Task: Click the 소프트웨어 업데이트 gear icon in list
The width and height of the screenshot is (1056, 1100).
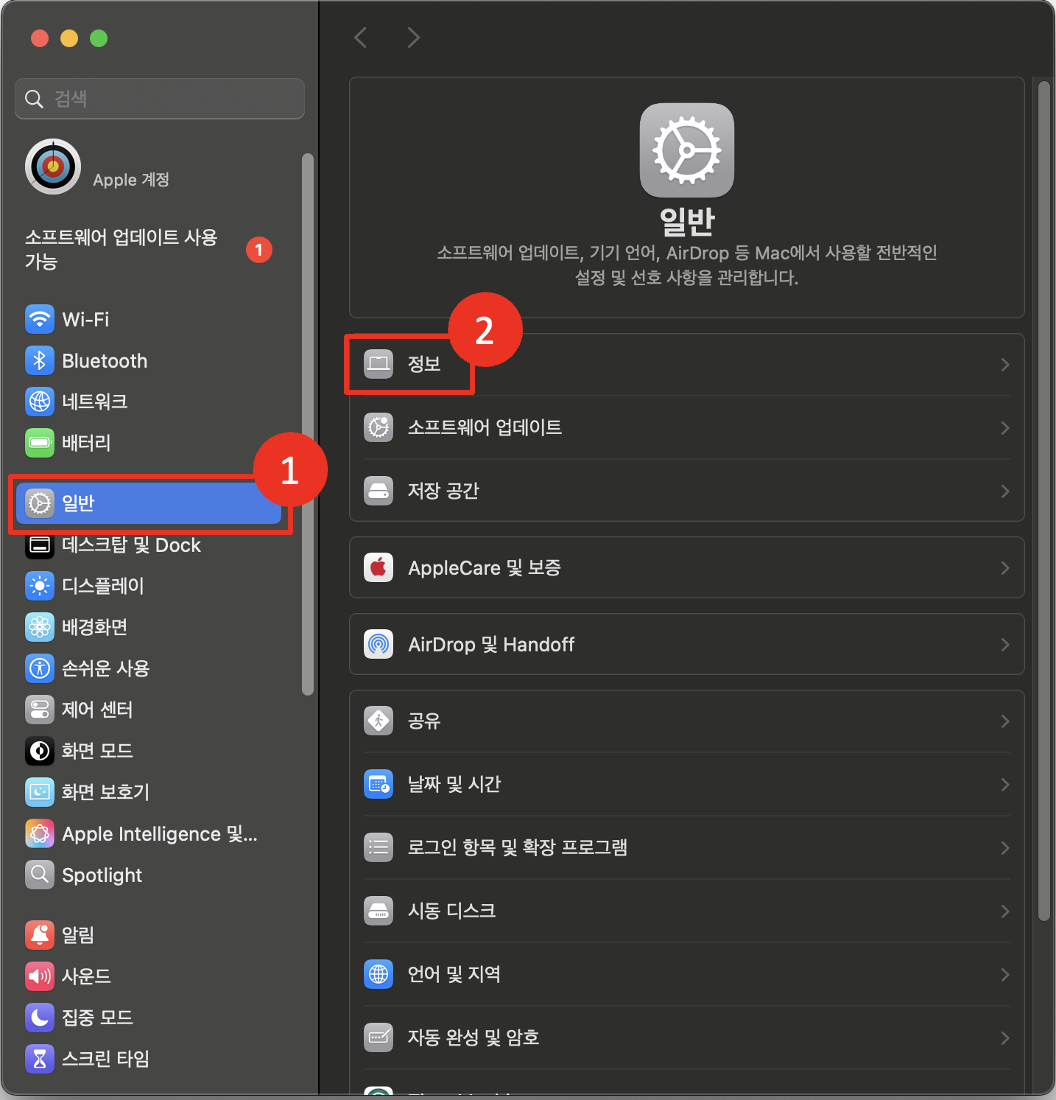Action: pyautogui.click(x=378, y=427)
